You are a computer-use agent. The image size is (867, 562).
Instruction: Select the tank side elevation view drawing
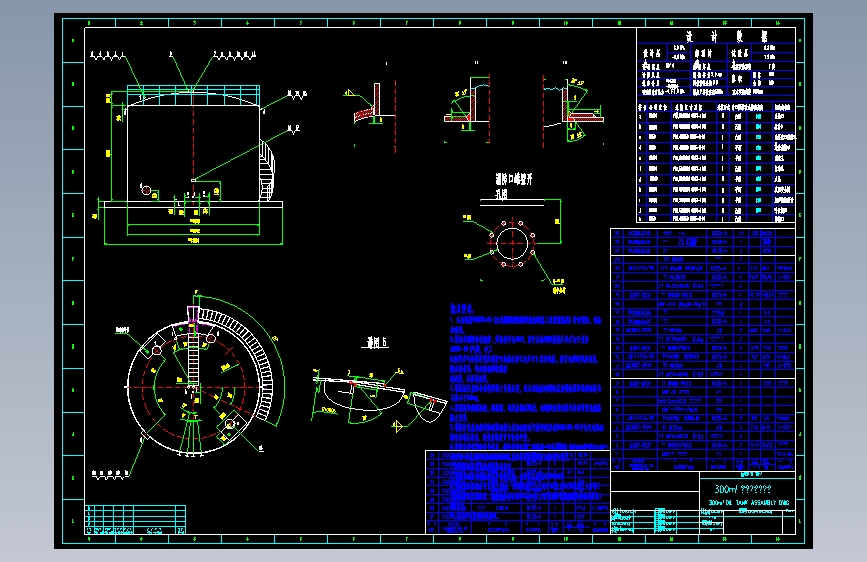point(193,148)
